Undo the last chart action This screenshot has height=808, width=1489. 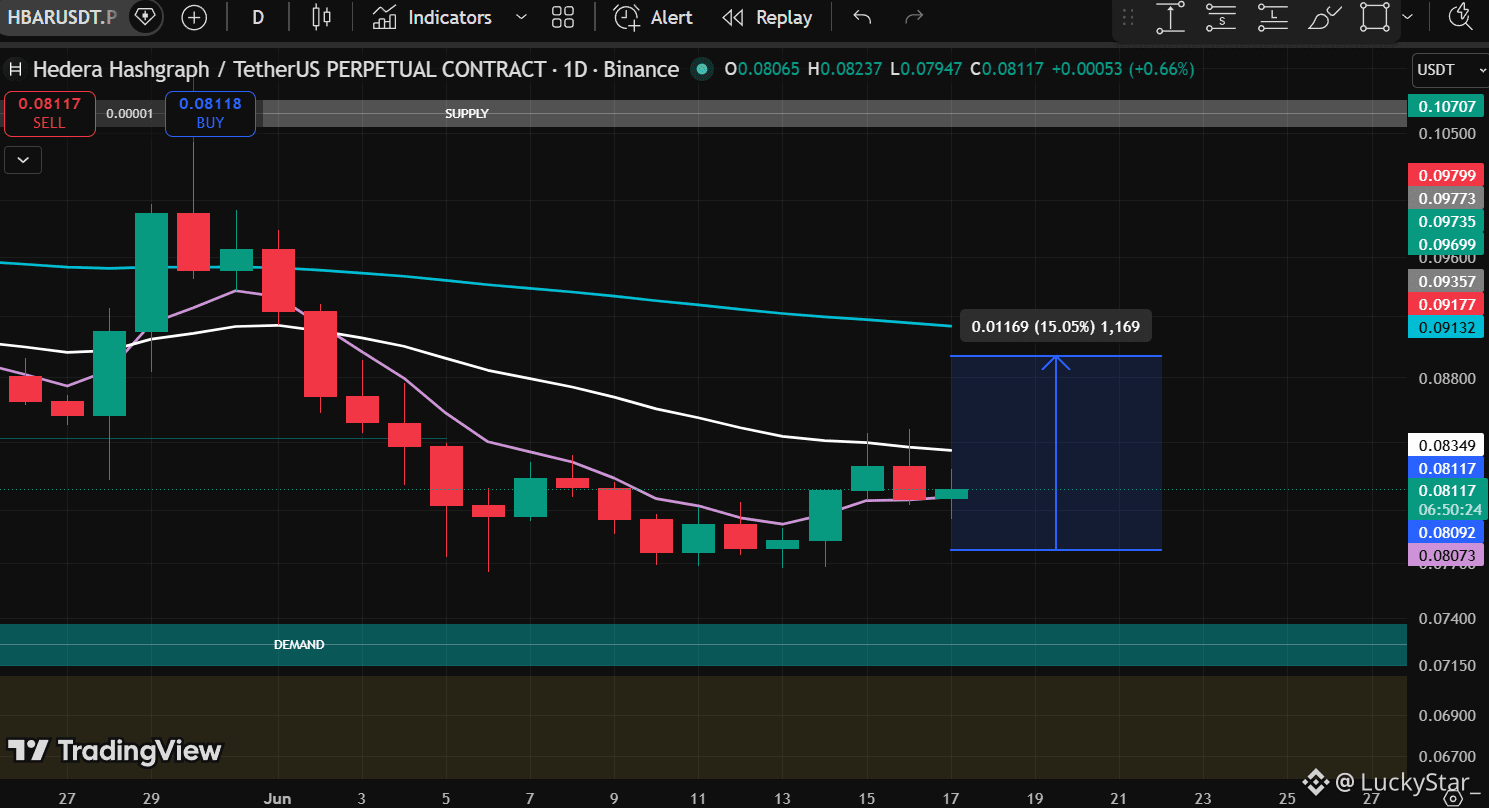point(862,17)
